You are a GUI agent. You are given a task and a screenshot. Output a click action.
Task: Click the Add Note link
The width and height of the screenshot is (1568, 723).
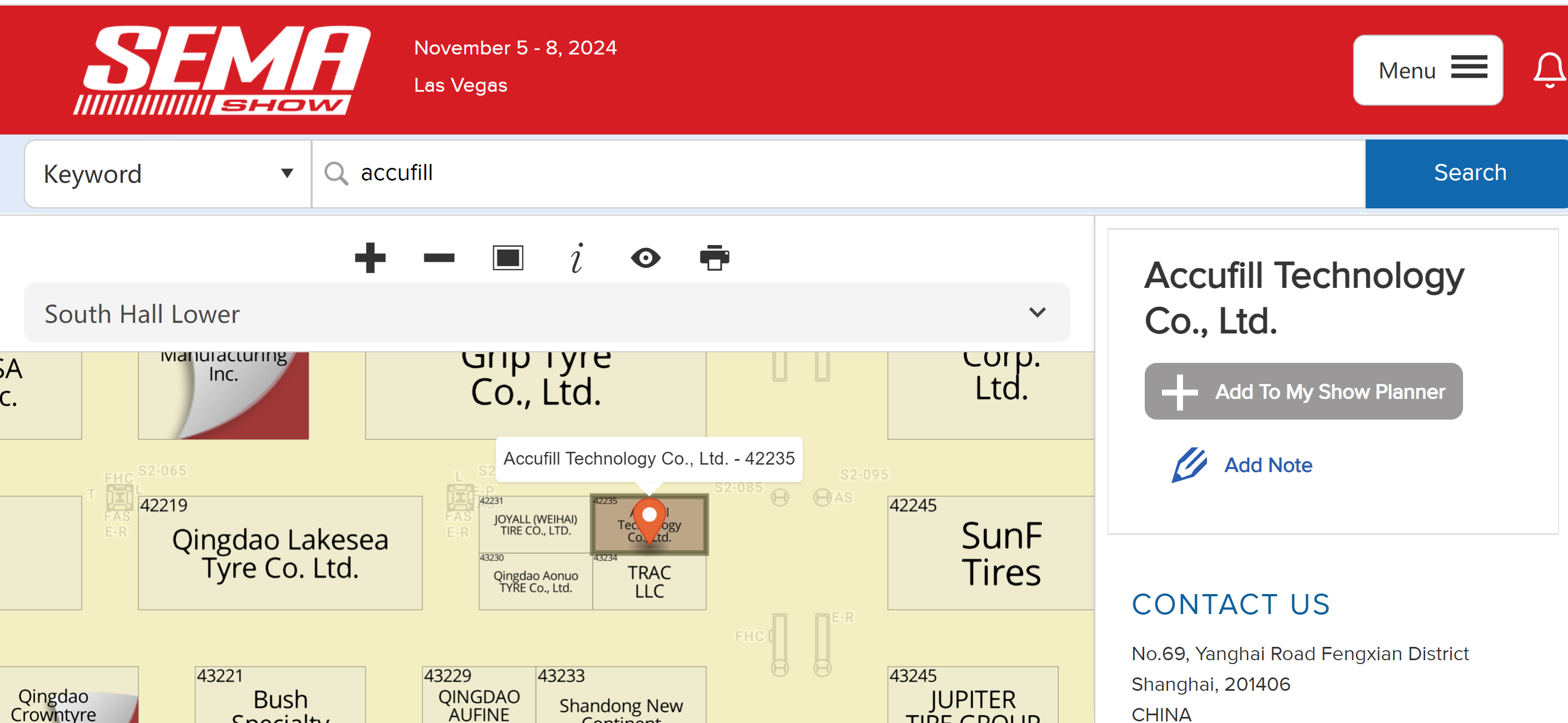click(1268, 465)
